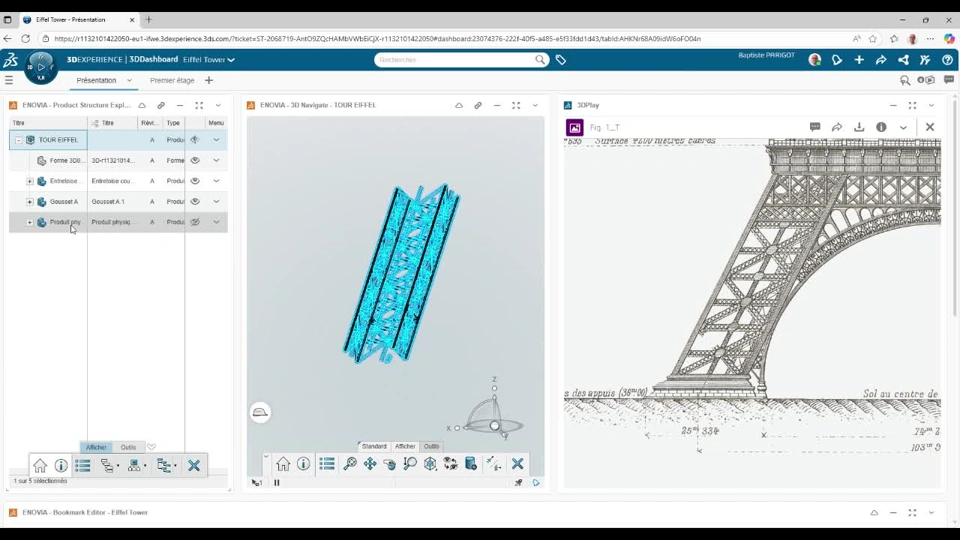Open the help question mark icon
The height and width of the screenshot is (540, 960).
click(947, 60)
